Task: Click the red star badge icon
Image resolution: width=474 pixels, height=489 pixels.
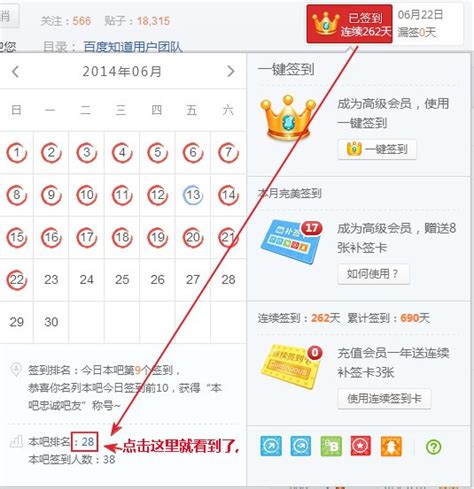Action: coord(361,446)
